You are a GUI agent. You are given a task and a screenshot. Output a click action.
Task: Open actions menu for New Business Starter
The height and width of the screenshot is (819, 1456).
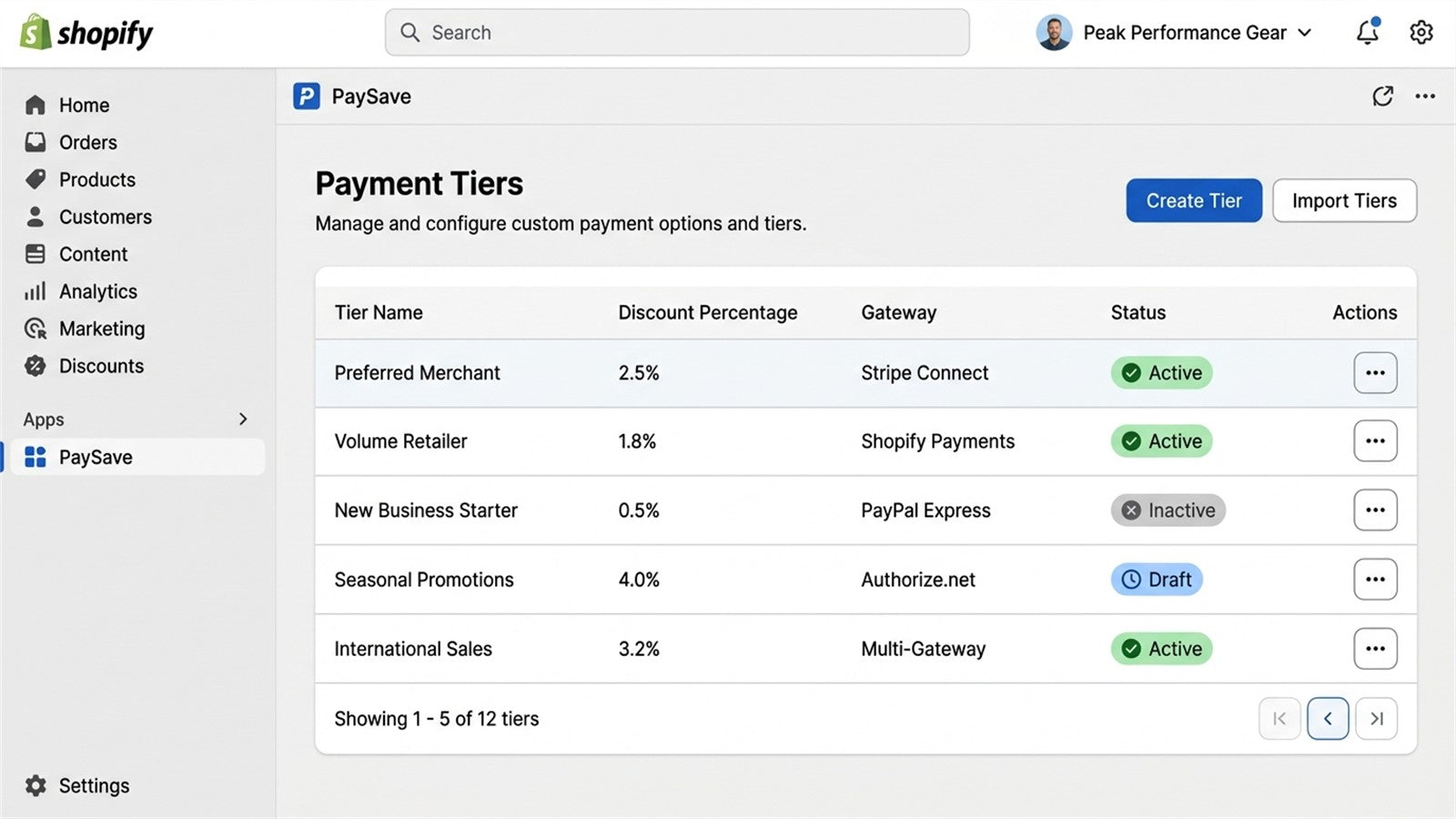(1375, 511)
